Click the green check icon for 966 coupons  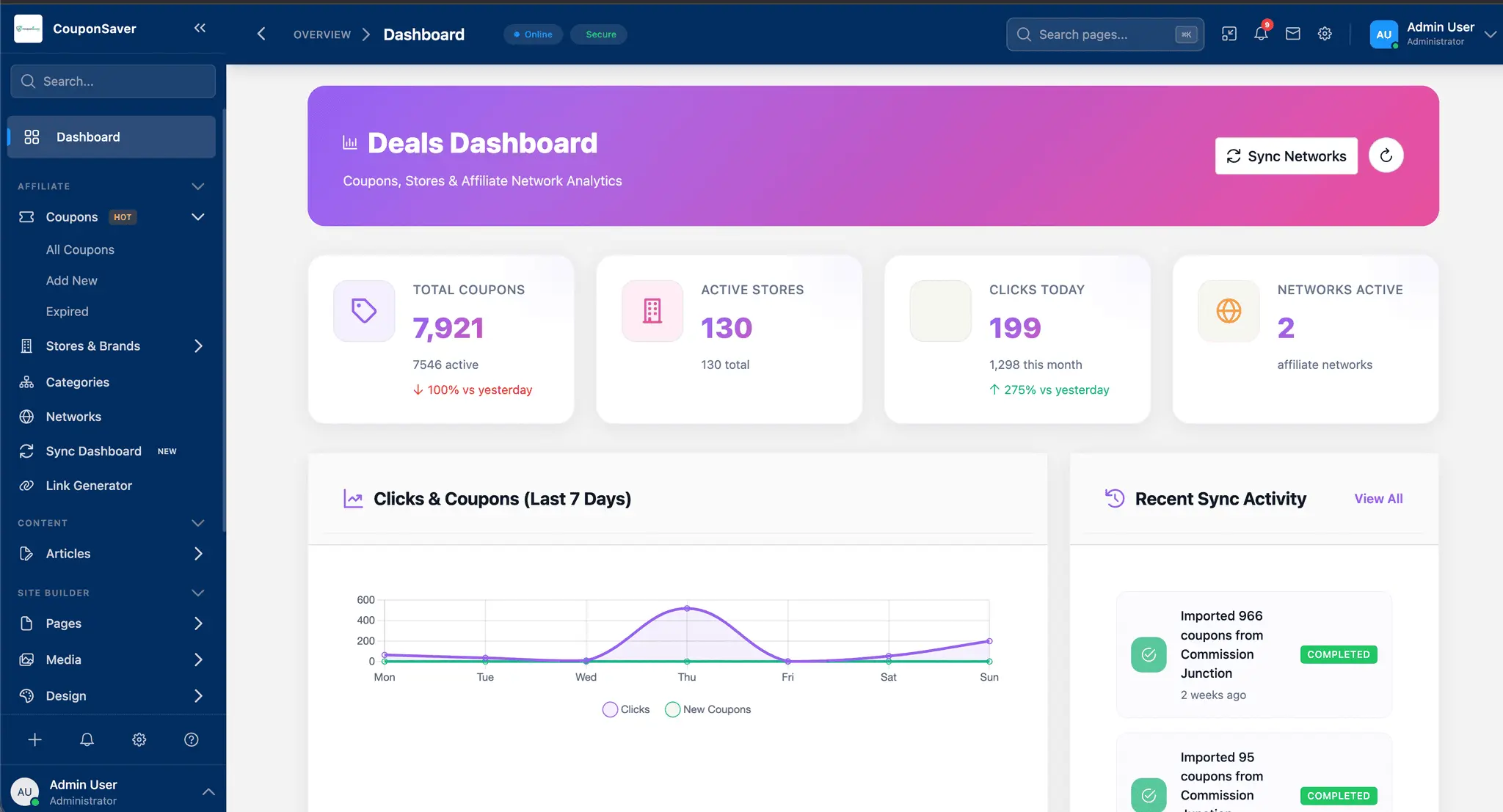[1149, 654]
